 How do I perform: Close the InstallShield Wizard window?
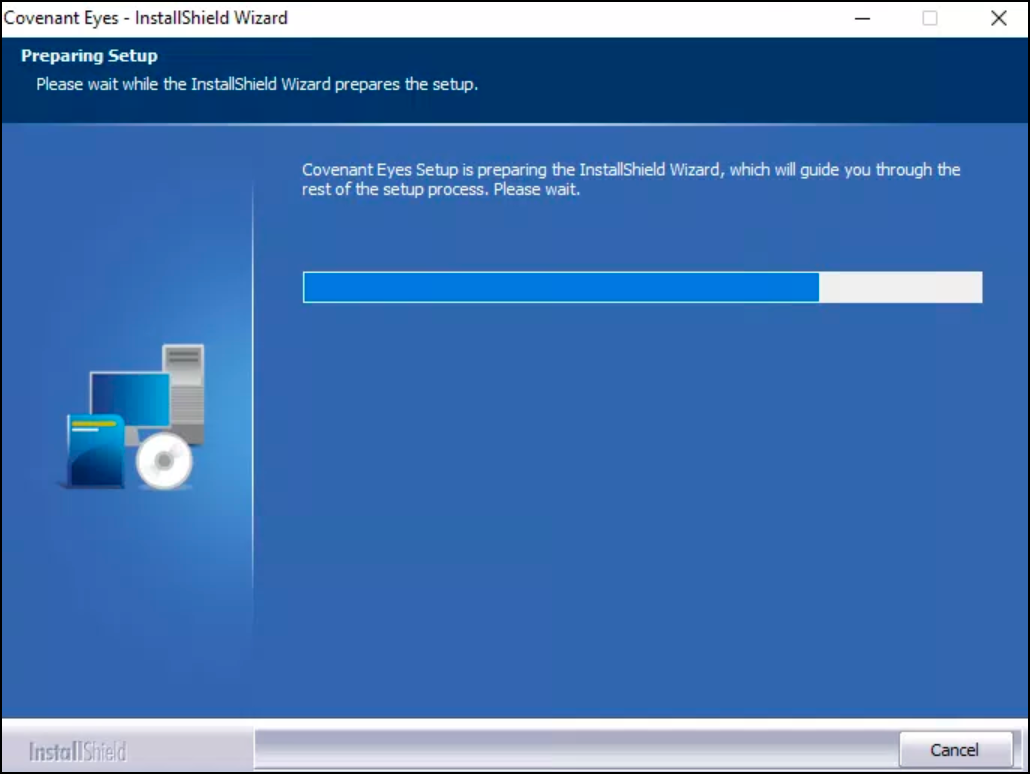coord(998,18)
